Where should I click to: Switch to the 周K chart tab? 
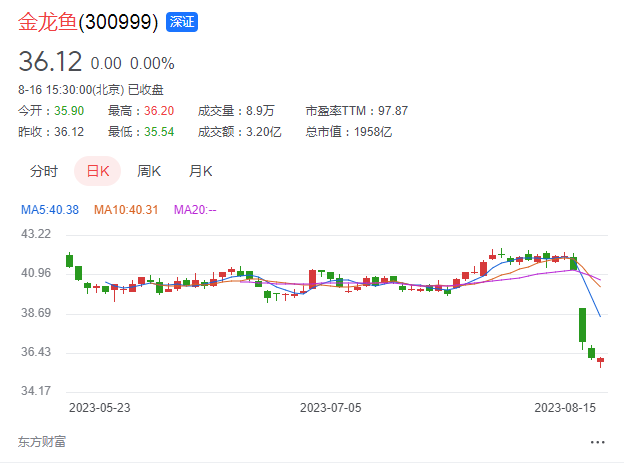point(149,171)
